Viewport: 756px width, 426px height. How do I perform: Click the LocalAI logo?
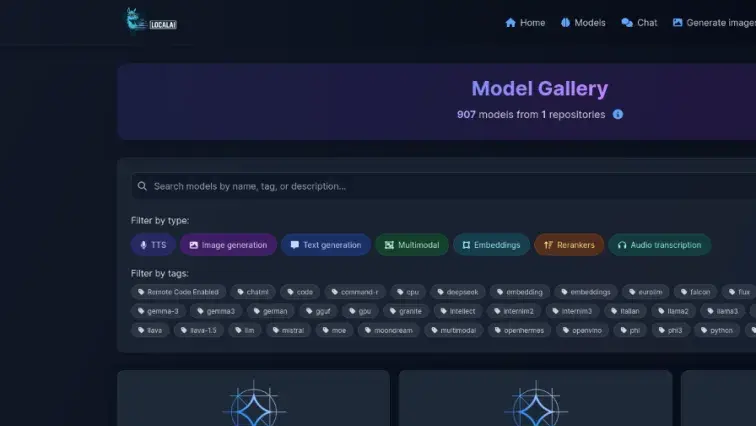150,21
